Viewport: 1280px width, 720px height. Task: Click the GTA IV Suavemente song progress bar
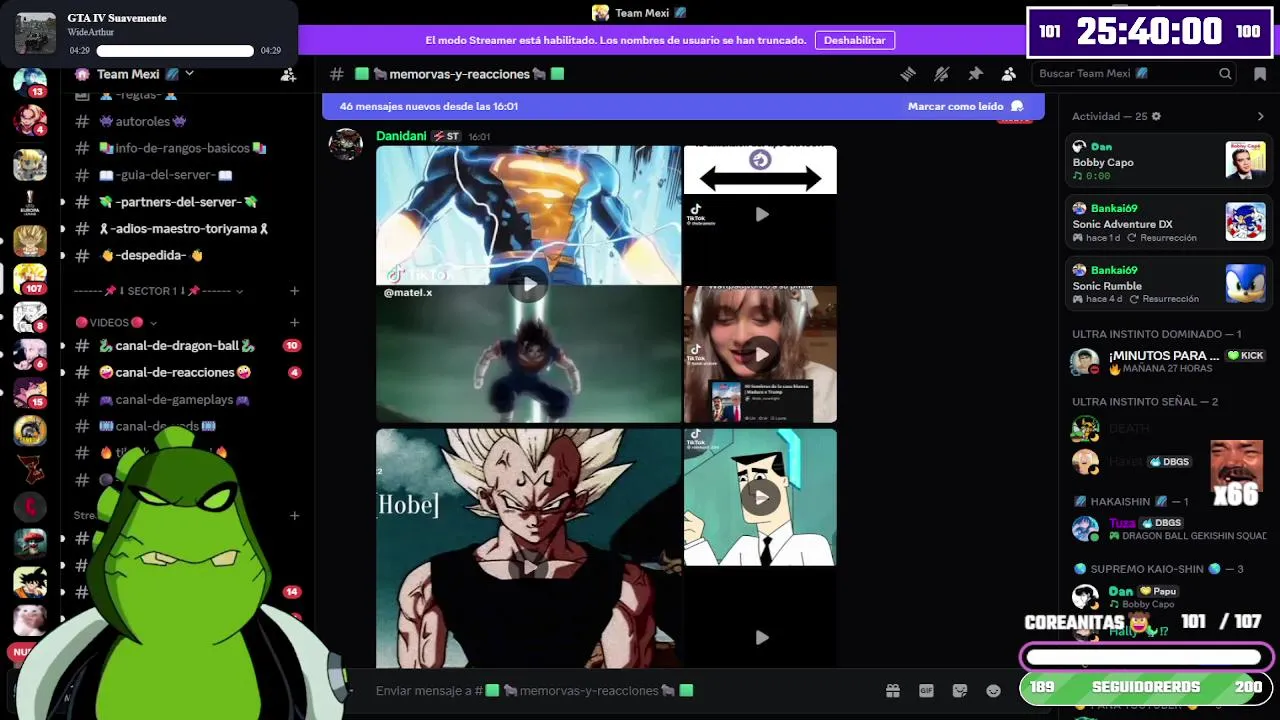[x=175, y=51]
